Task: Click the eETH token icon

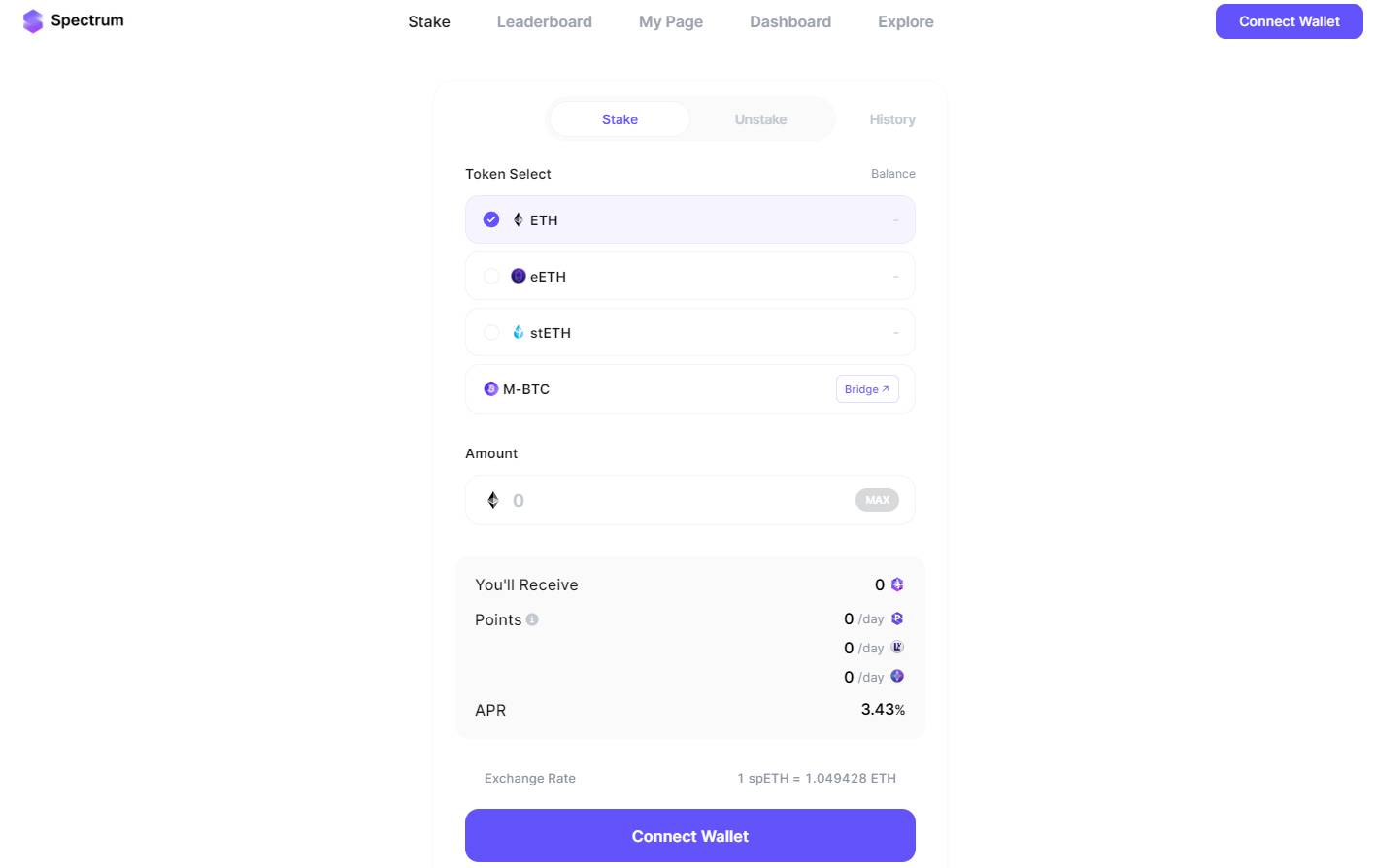Action: [x=519, y=276]
